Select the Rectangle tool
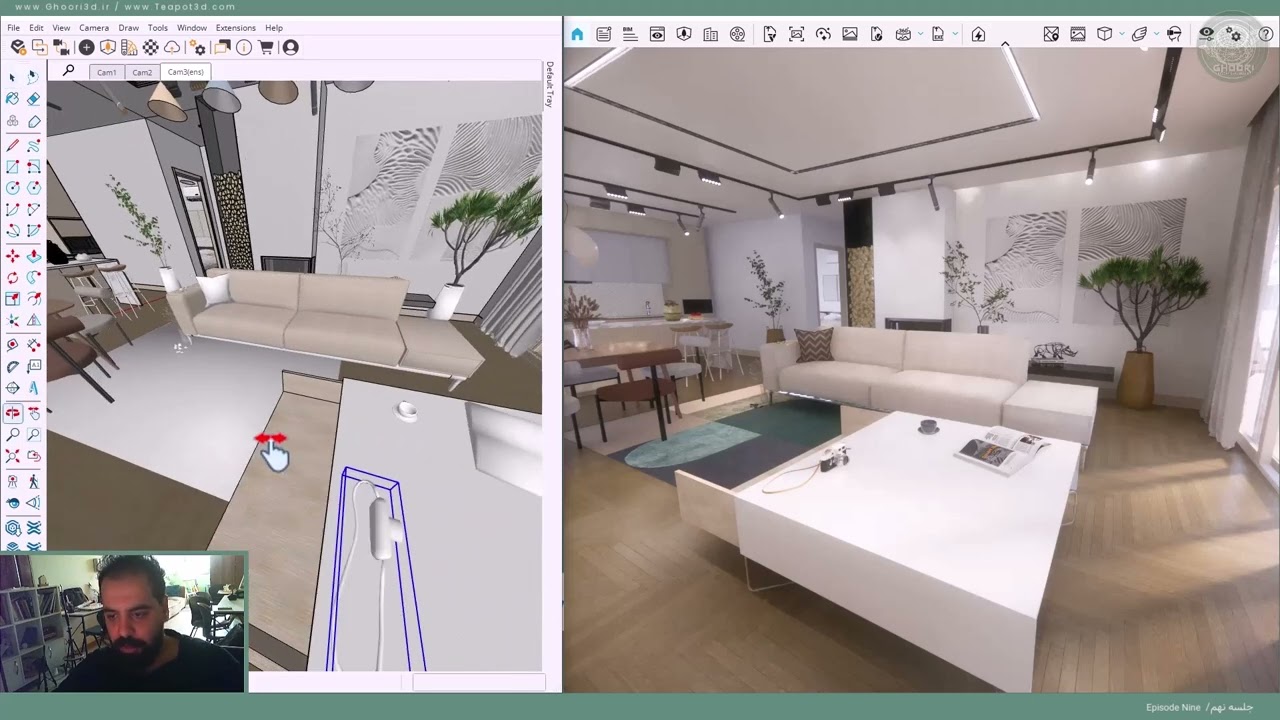The width and height of the screenshot is (1280, 720). point(12,167)
